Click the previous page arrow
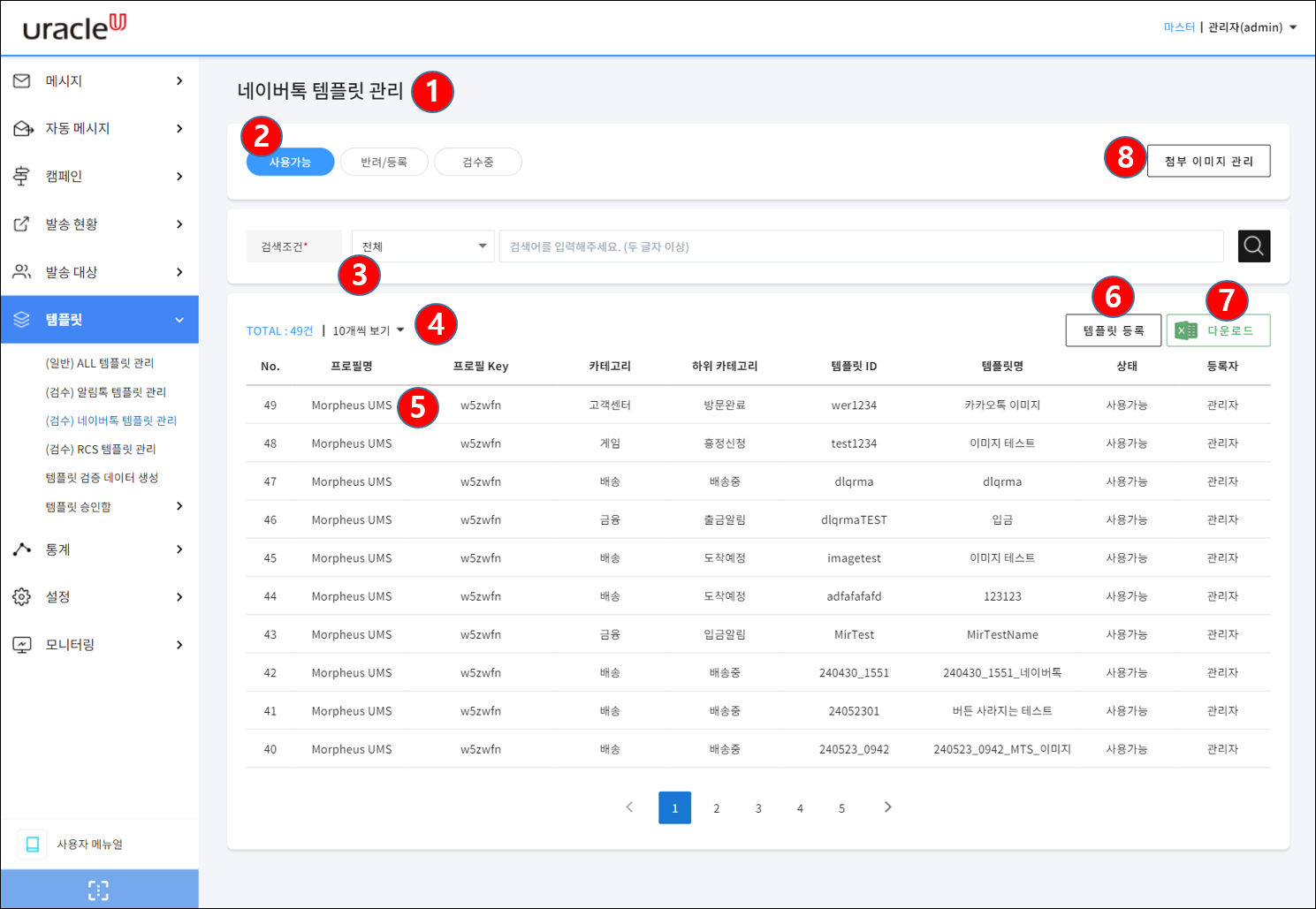Image resolution: width=1316 pixels, height=909 pixels. click(629, 807)
